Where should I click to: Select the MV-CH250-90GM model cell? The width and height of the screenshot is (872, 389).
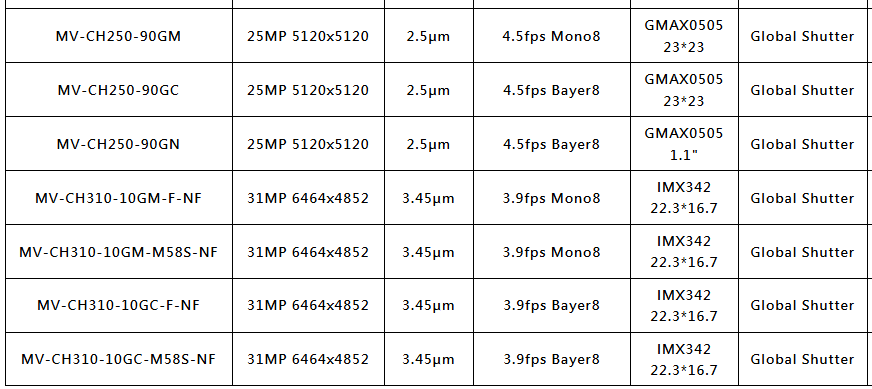coord(118,36)
